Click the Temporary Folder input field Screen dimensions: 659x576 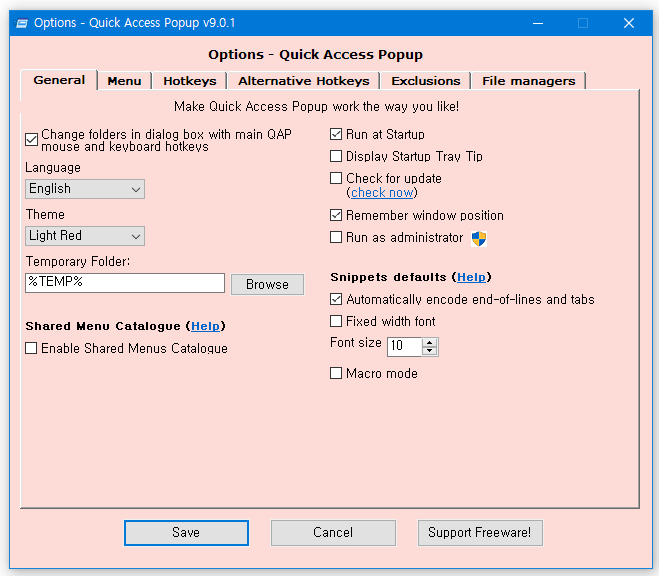point(125,283)
